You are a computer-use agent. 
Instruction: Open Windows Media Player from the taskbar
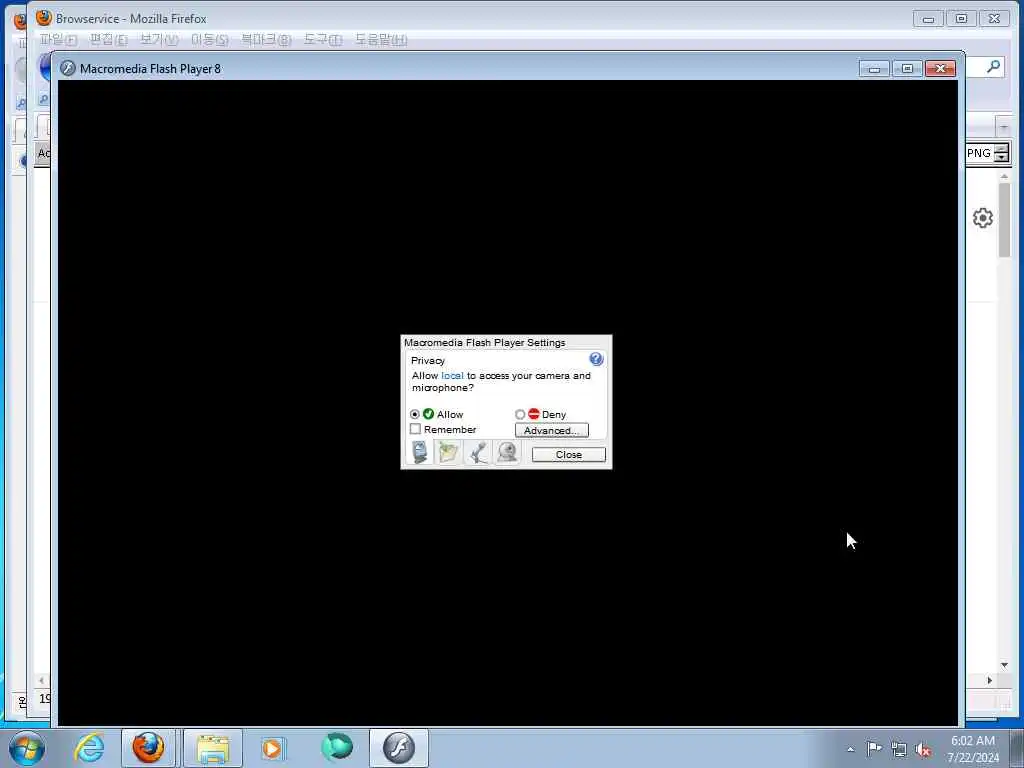click(272, 748)
